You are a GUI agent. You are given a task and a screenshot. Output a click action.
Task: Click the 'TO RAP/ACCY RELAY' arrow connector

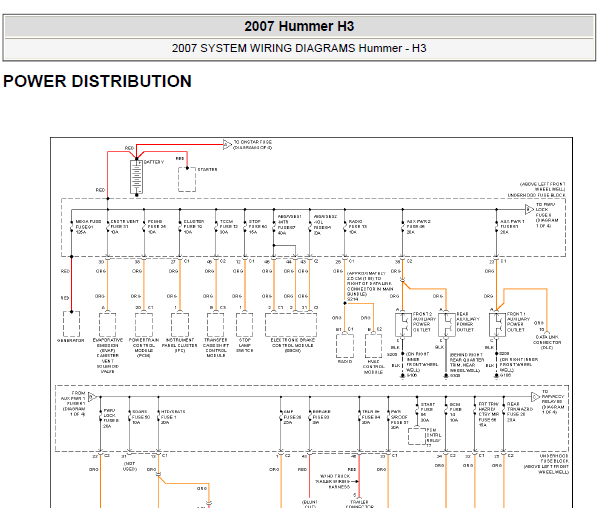[x=536, y=397]
